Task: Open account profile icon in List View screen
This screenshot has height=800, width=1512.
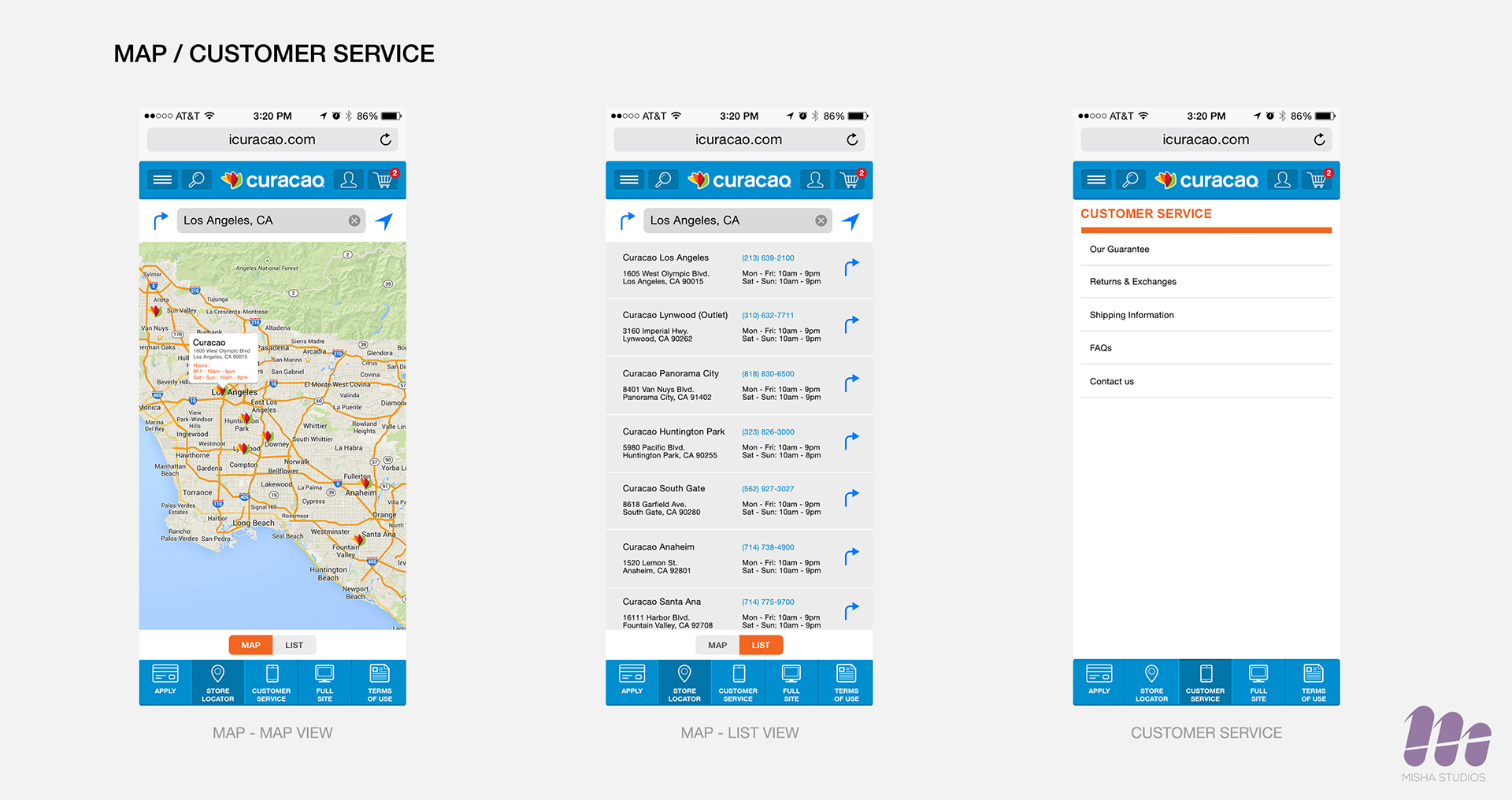Action: point(816,180)
